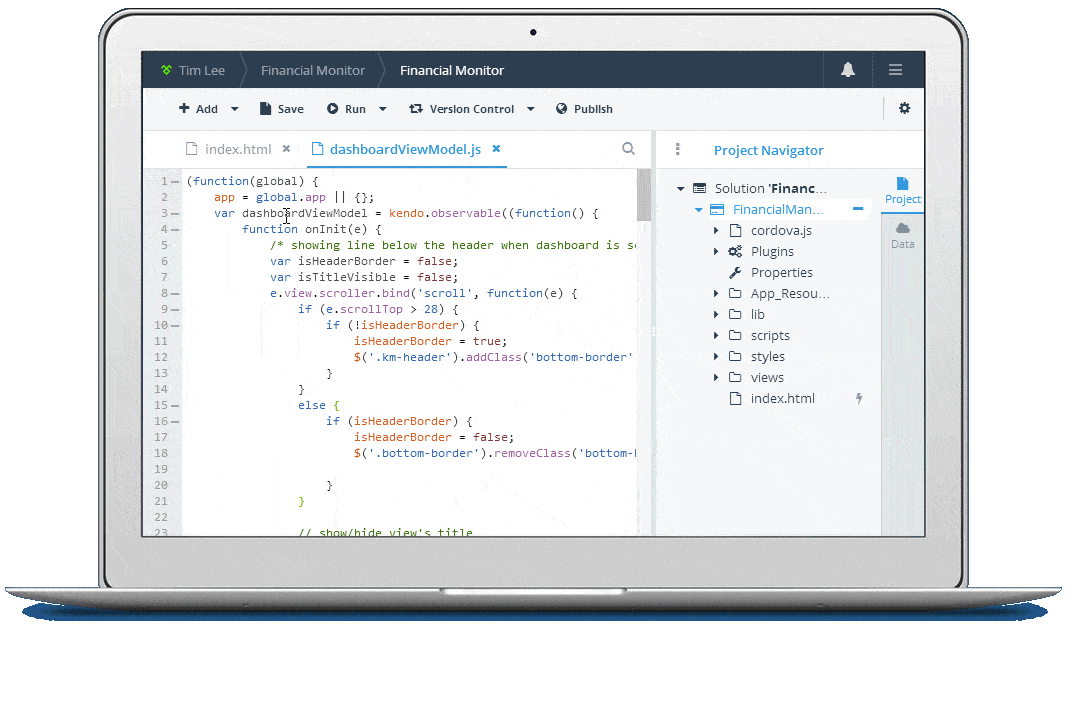Select index.html in Project Navigator
1075x728 pixels.
[782, 399]
